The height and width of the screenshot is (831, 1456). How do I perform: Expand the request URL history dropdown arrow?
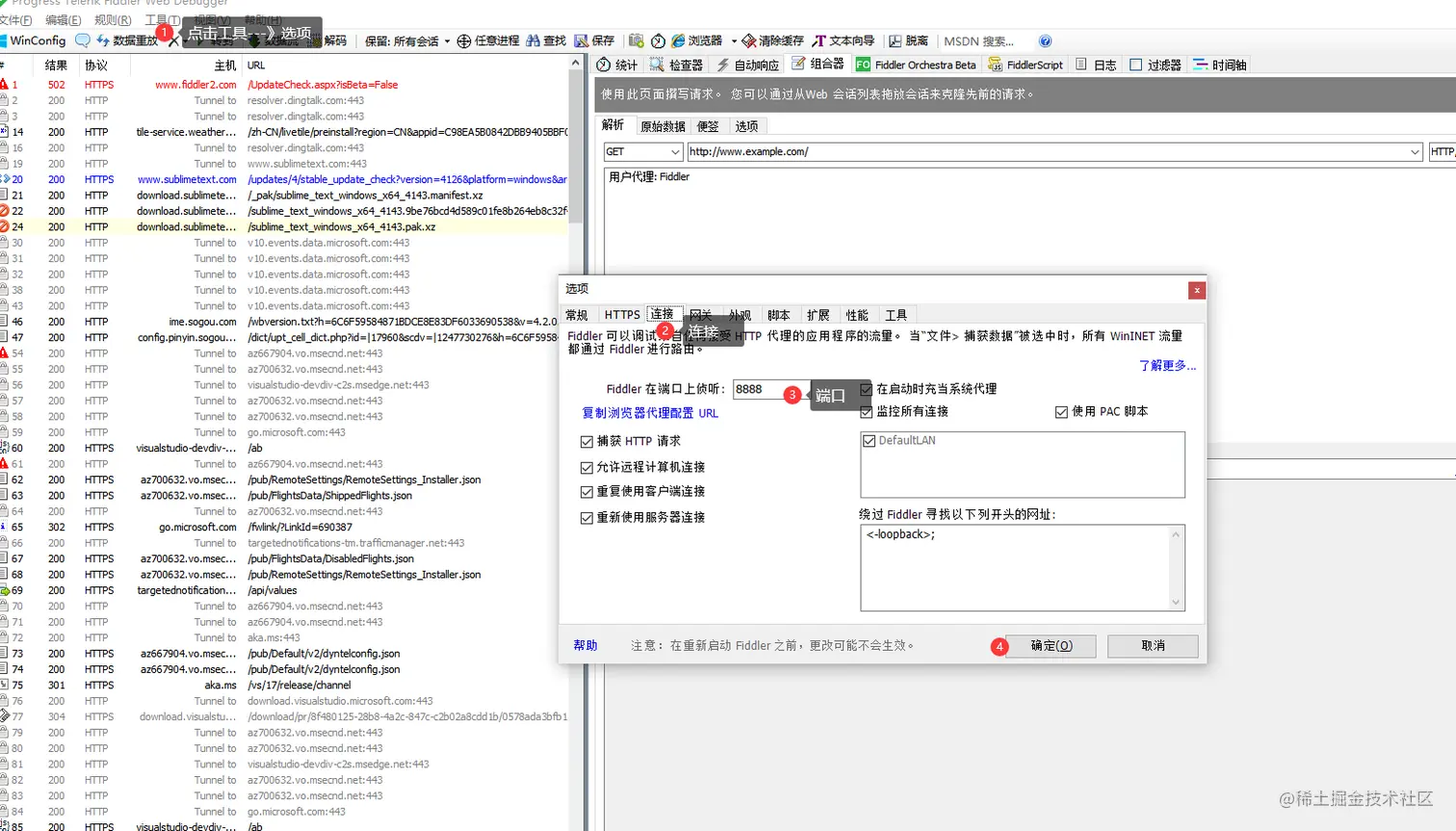(x=1415, y=151)
